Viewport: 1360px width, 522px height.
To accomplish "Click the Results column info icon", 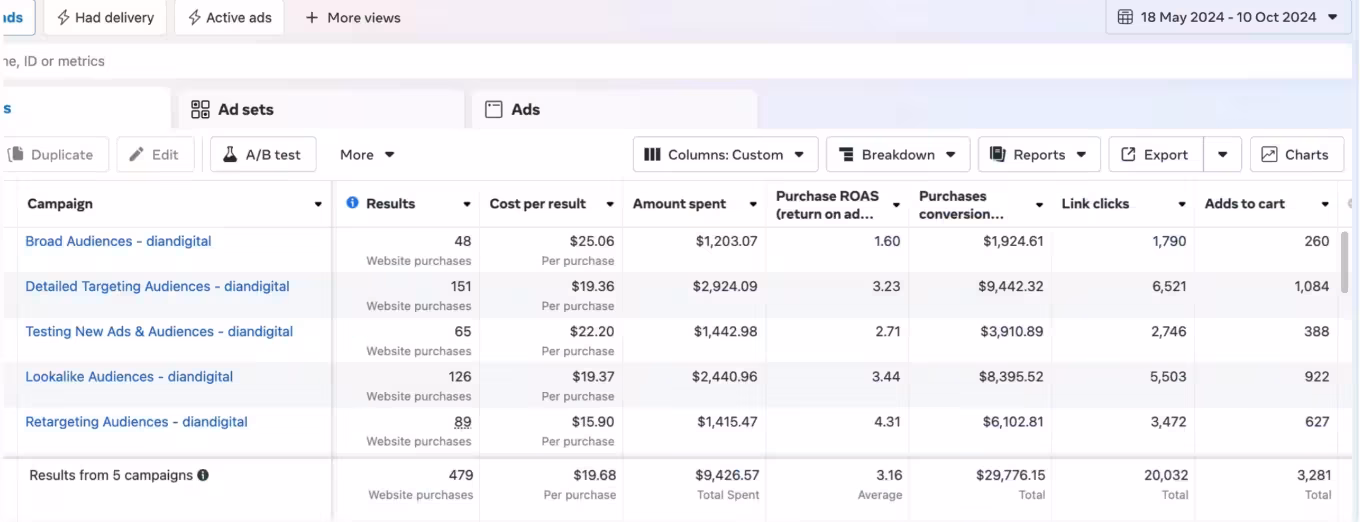I will (352, 203).
